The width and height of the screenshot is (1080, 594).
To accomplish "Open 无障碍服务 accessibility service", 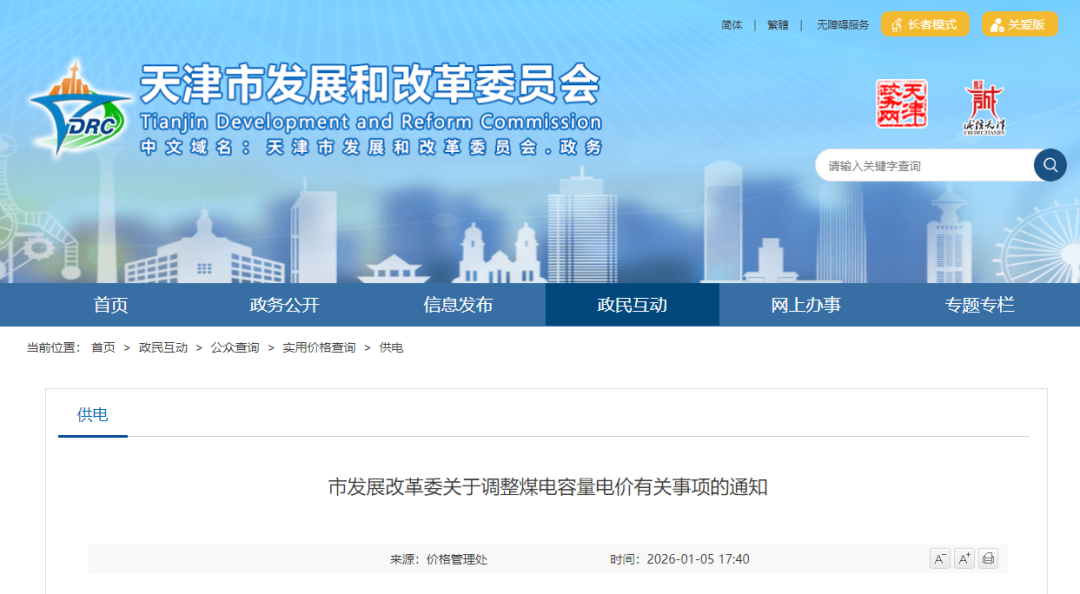I will [x=842, y=25].
